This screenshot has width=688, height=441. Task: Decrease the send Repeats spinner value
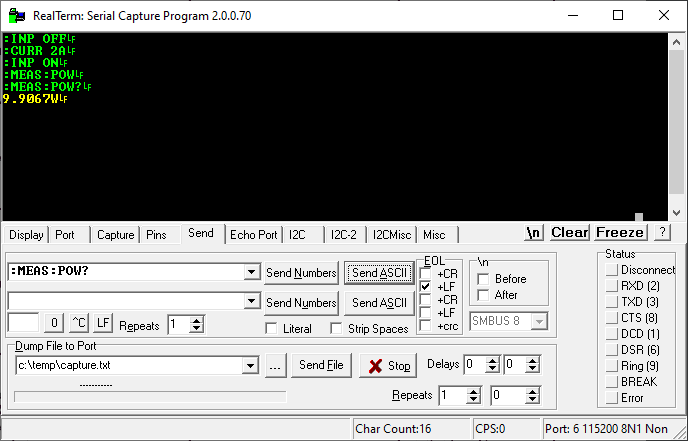pos(197,329)
